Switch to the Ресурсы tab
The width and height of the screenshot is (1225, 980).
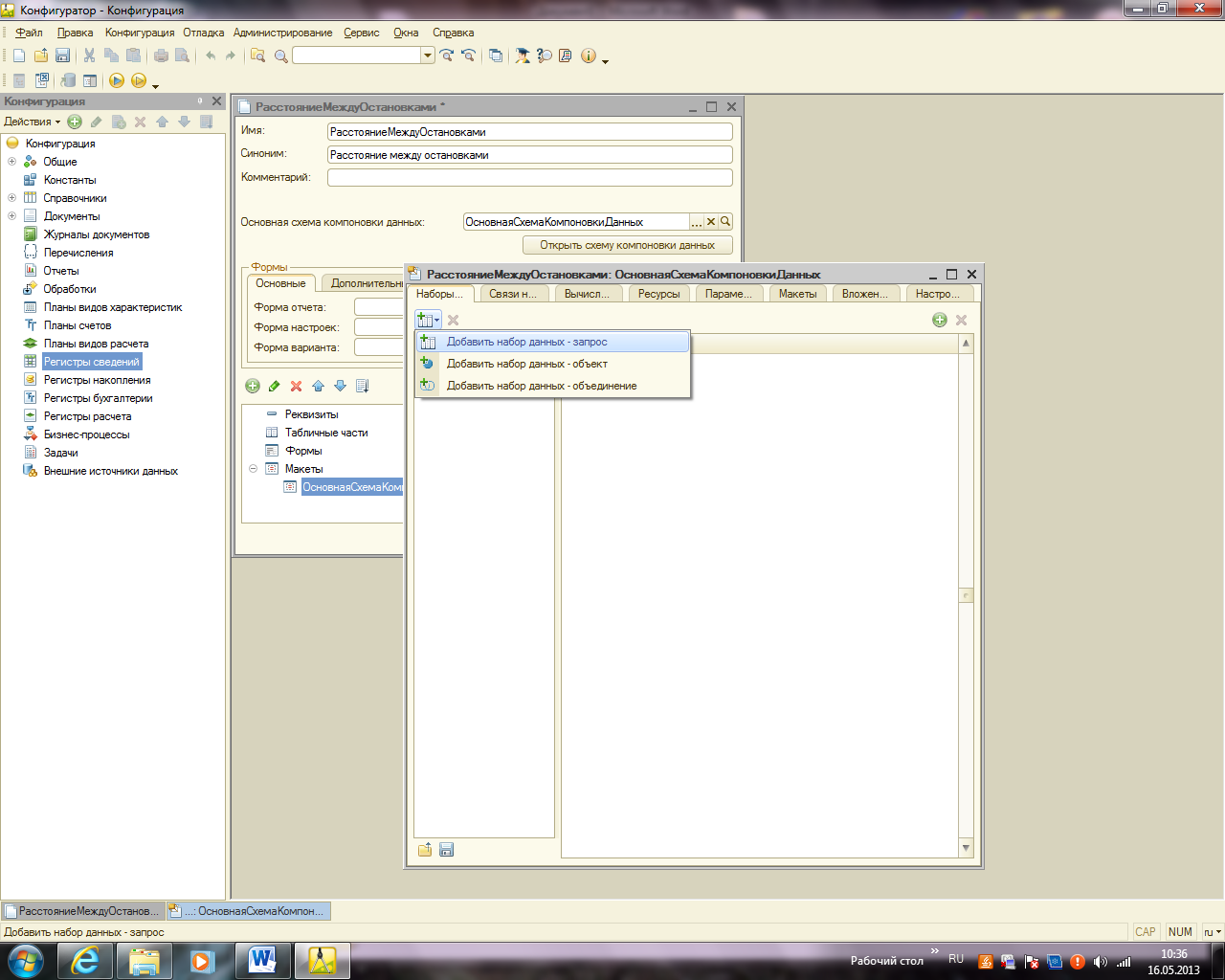[658, 294]
